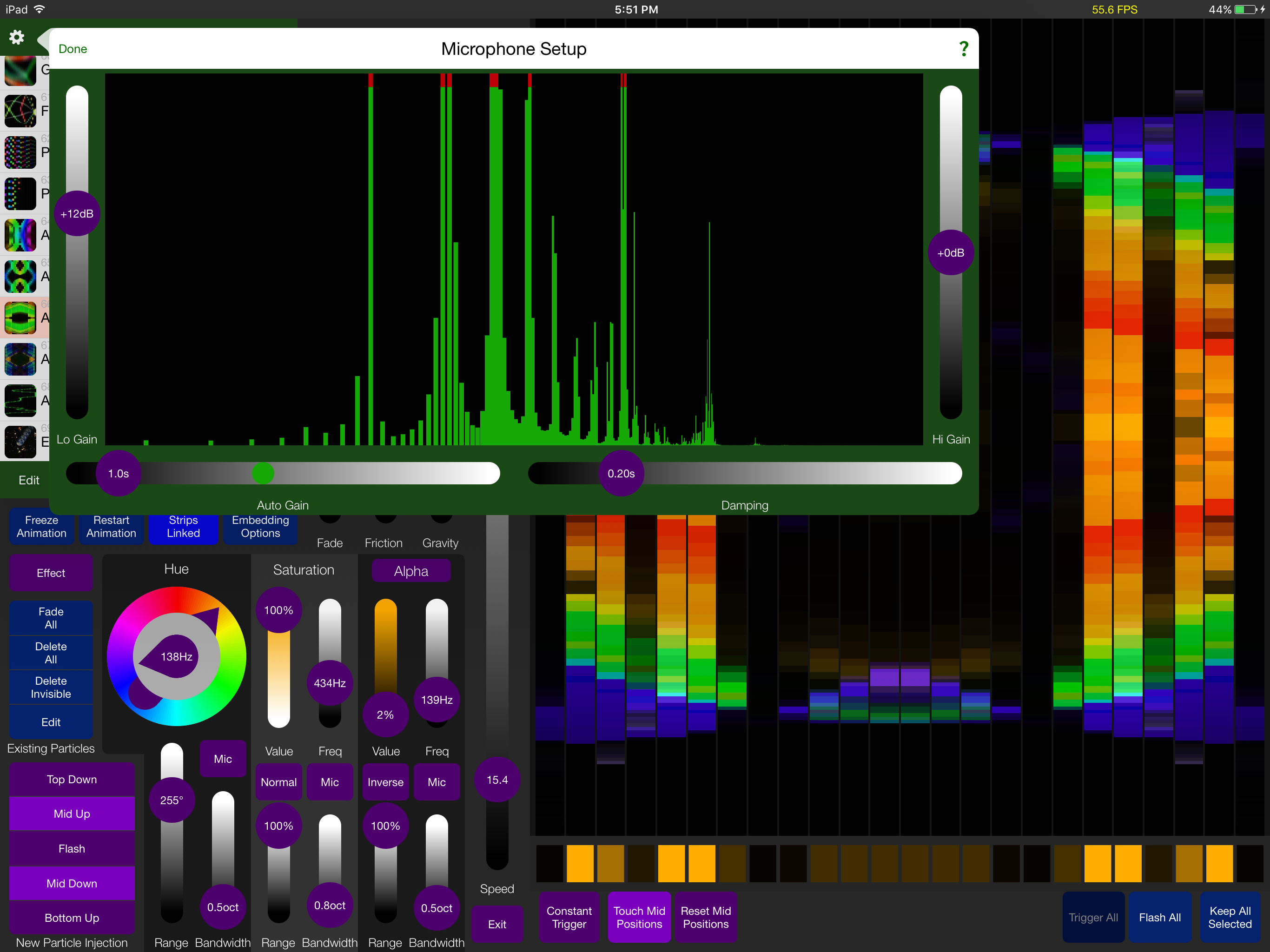1270x952 pixels.
Task: Open the settings gear icon
Action: click(17, 37)
